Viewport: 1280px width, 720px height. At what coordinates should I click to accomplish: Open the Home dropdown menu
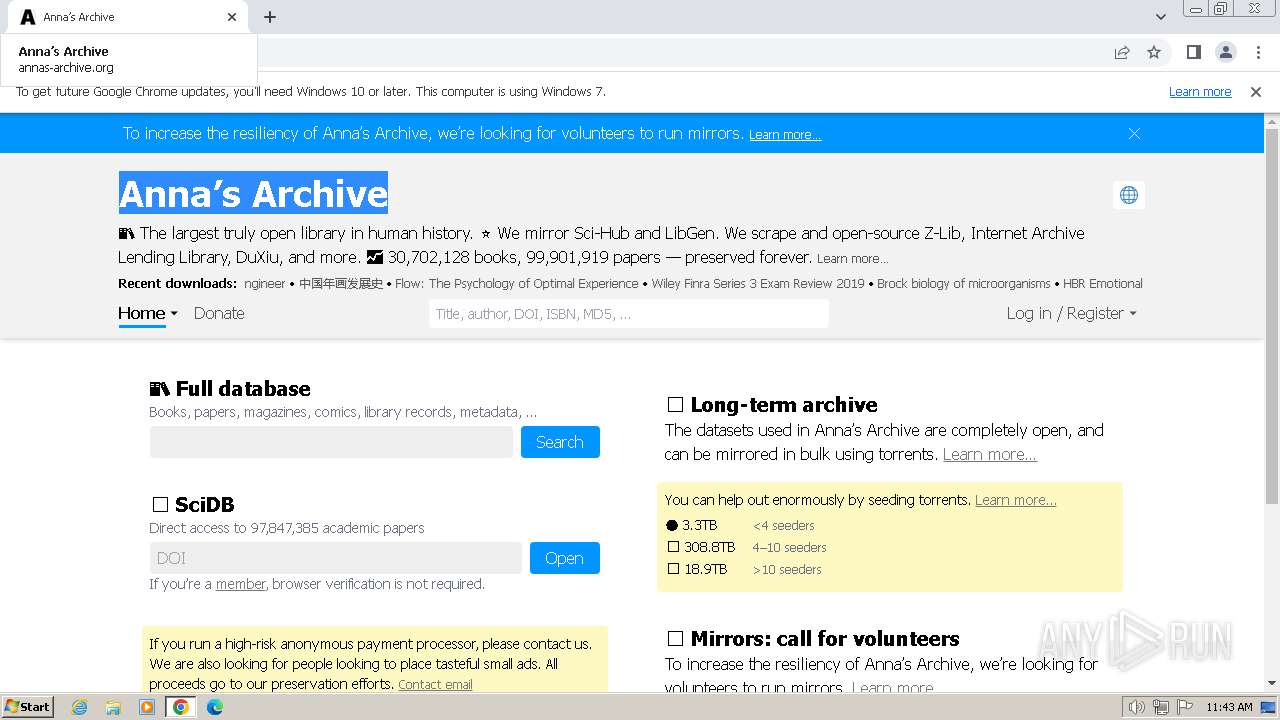(x=147, y=314)
